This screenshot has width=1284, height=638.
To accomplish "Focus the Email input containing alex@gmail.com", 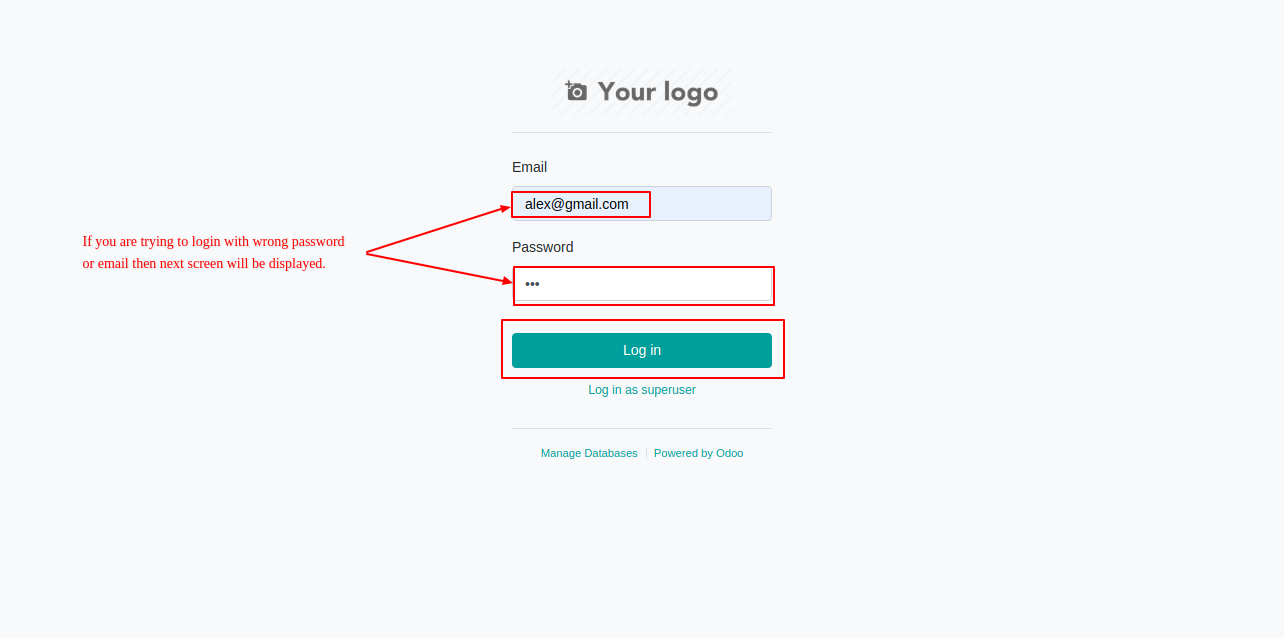I will point(642,204).
